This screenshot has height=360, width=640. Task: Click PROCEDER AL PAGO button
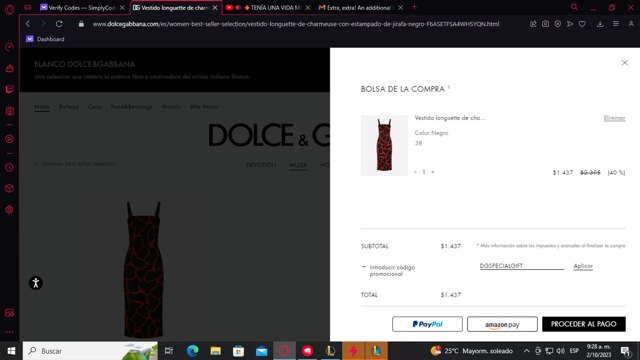click(584, 324)
